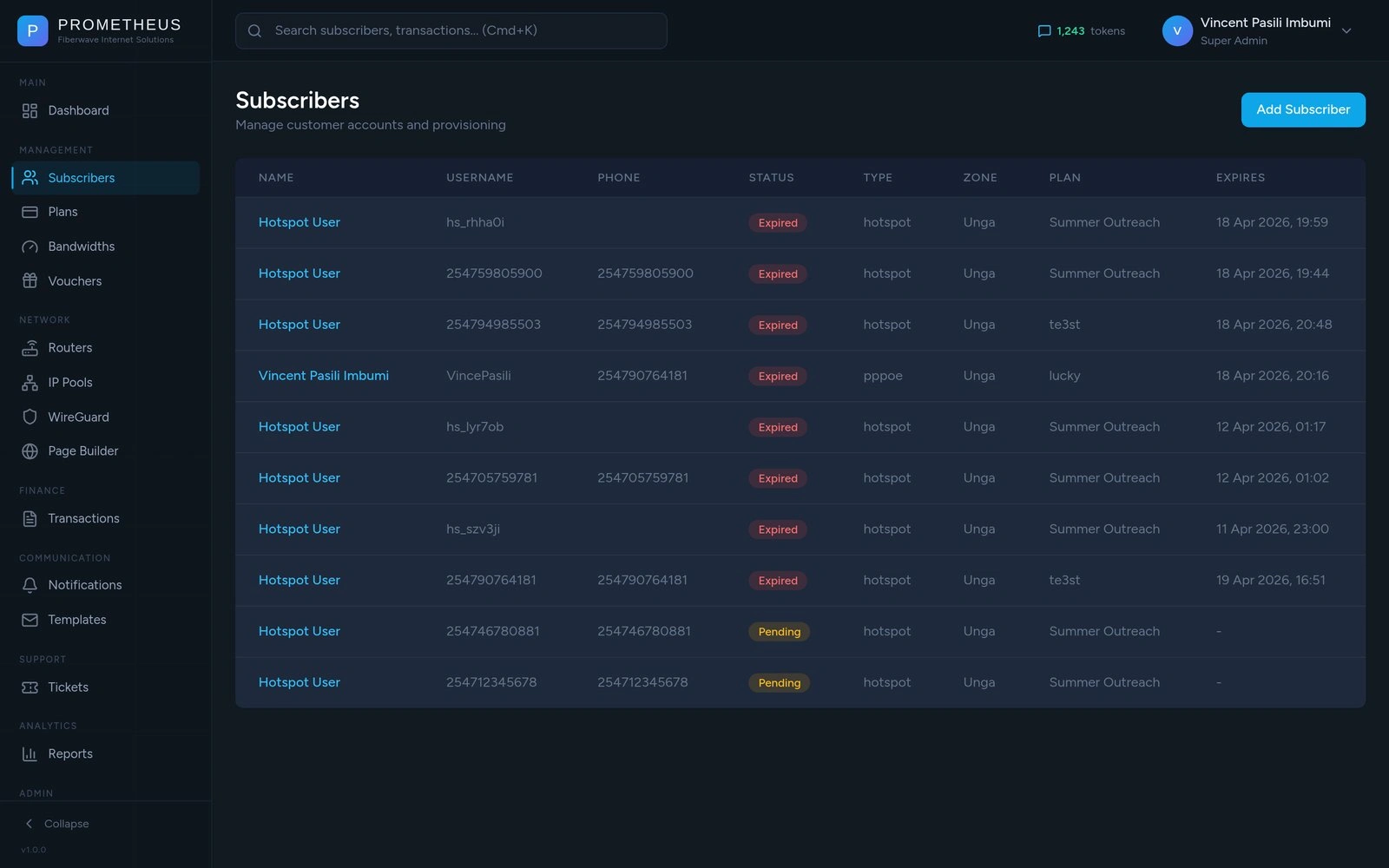Image resolution: width=1389 pixels, height=868 pixels.
Task: Open Hotspot User with username 254712345678
Action: tap(300, 683)
